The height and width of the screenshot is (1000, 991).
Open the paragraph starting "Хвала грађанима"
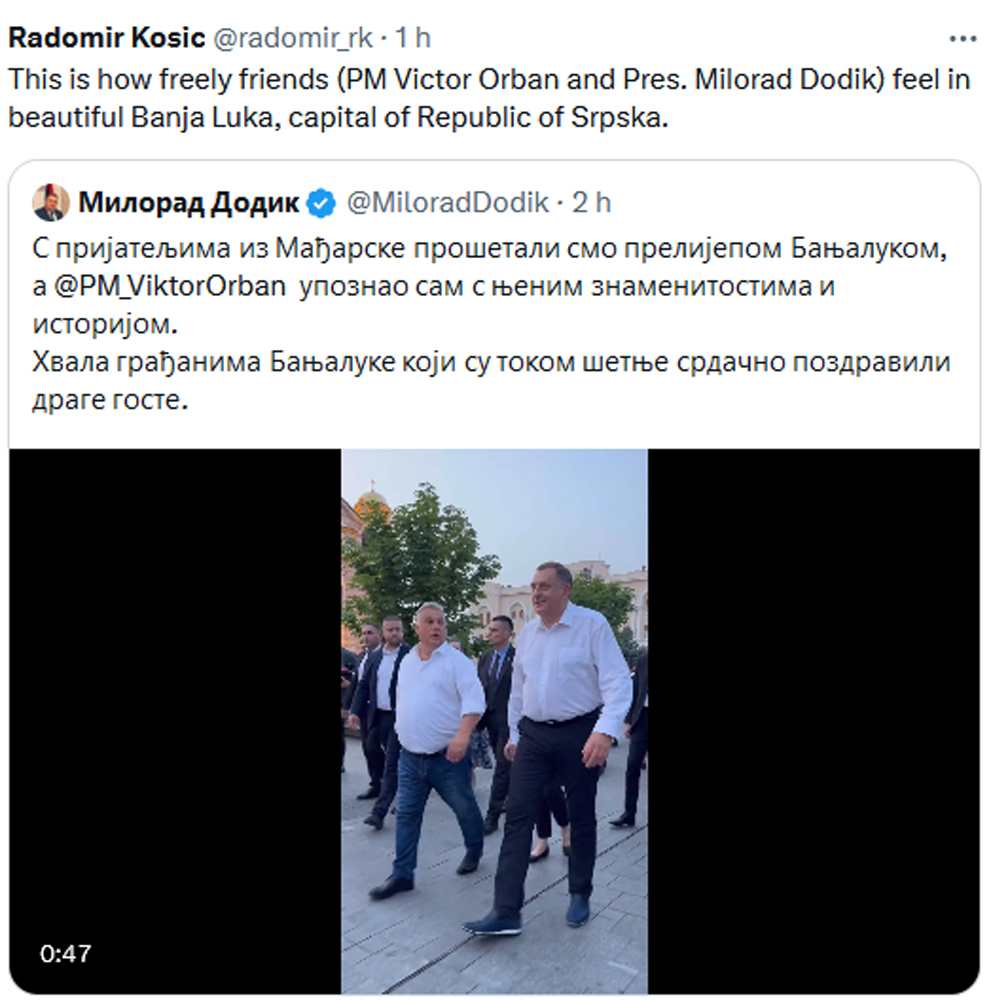491,381
